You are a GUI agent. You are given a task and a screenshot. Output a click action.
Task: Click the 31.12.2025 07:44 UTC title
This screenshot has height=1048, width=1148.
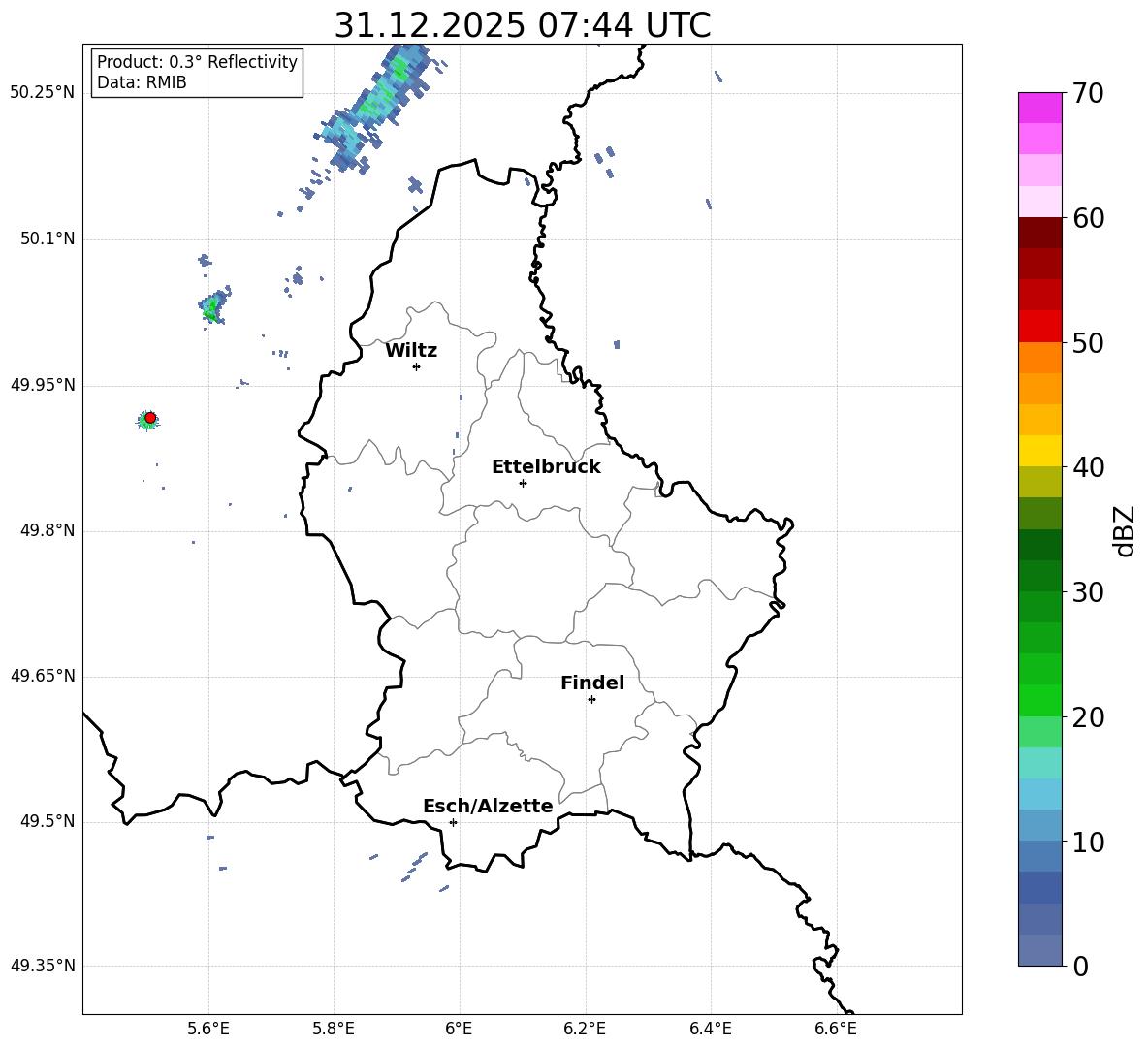click(x=523, y=25)
